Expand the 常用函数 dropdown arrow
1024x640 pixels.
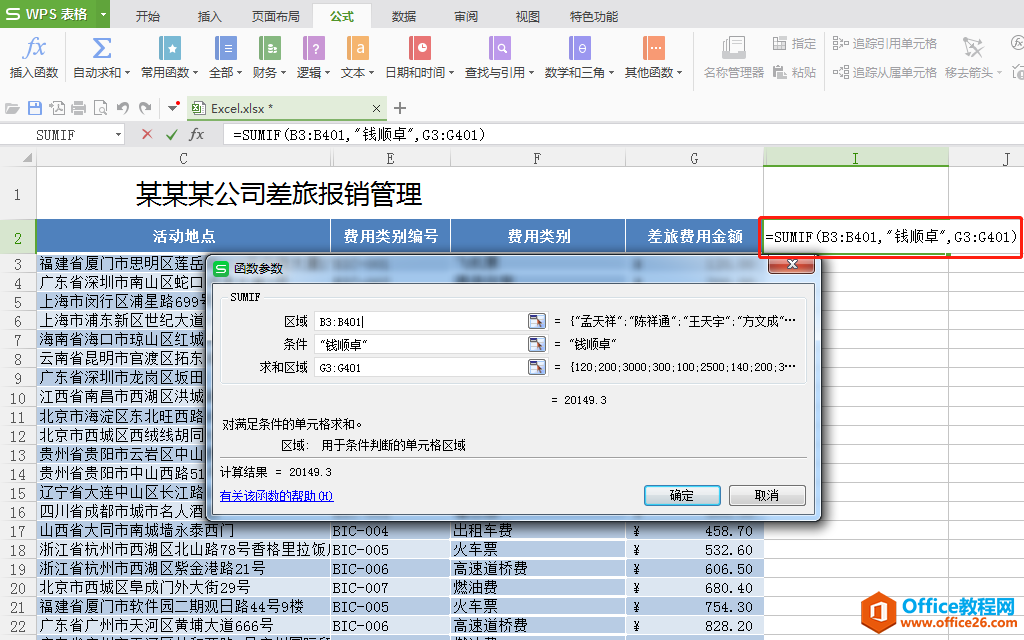(x=195, y=72)
